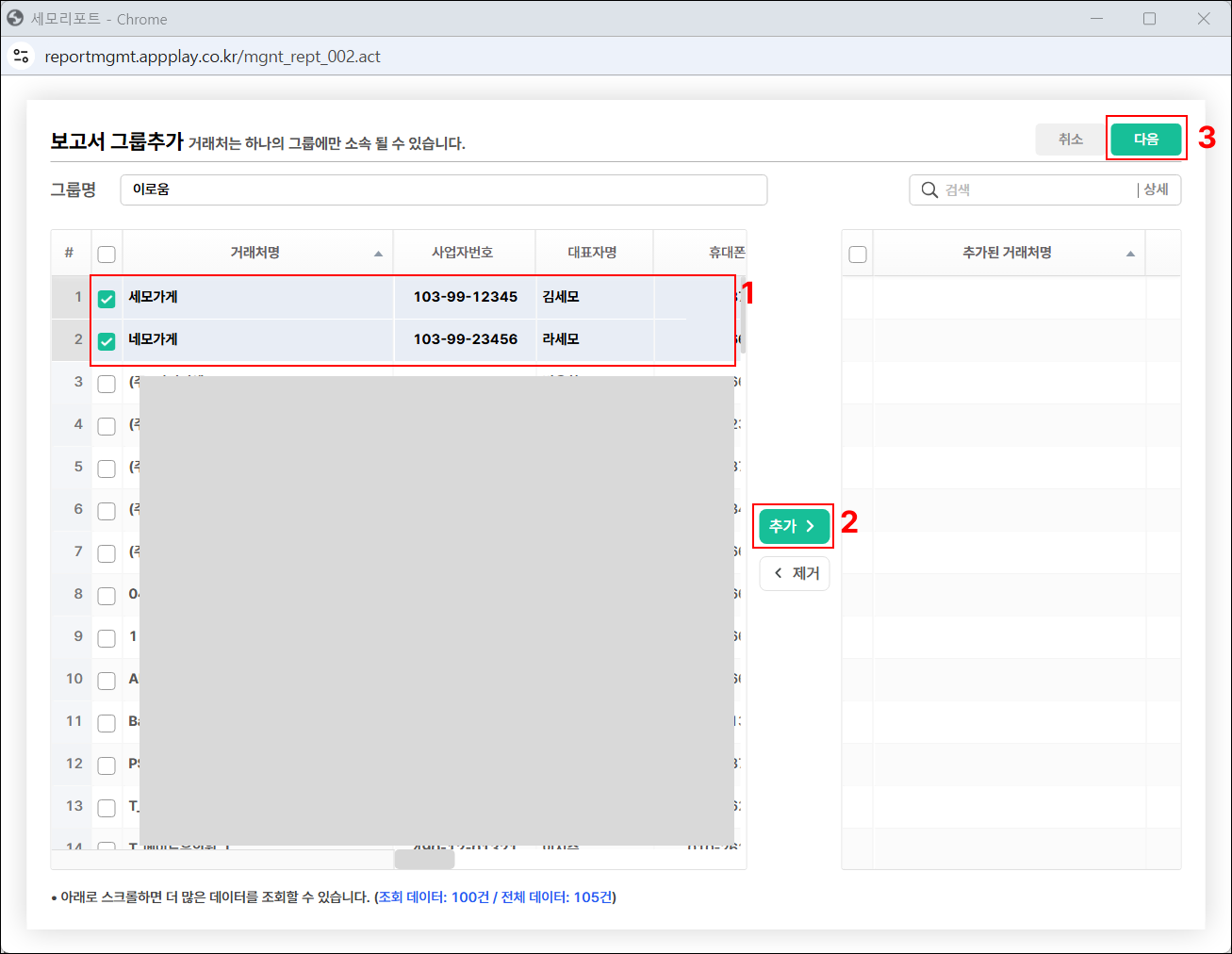This screenshot has width=1232, height=954.
Task: Click the globe icon in title bar
Action: tap(15, 19)
